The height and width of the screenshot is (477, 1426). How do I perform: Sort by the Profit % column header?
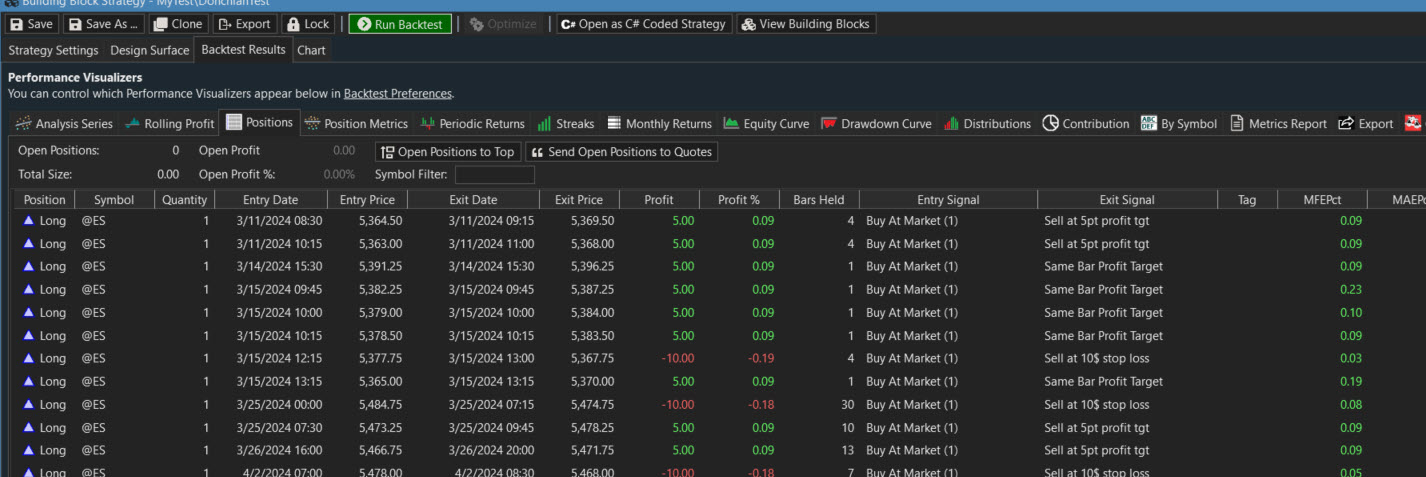[x=738, y=200]
